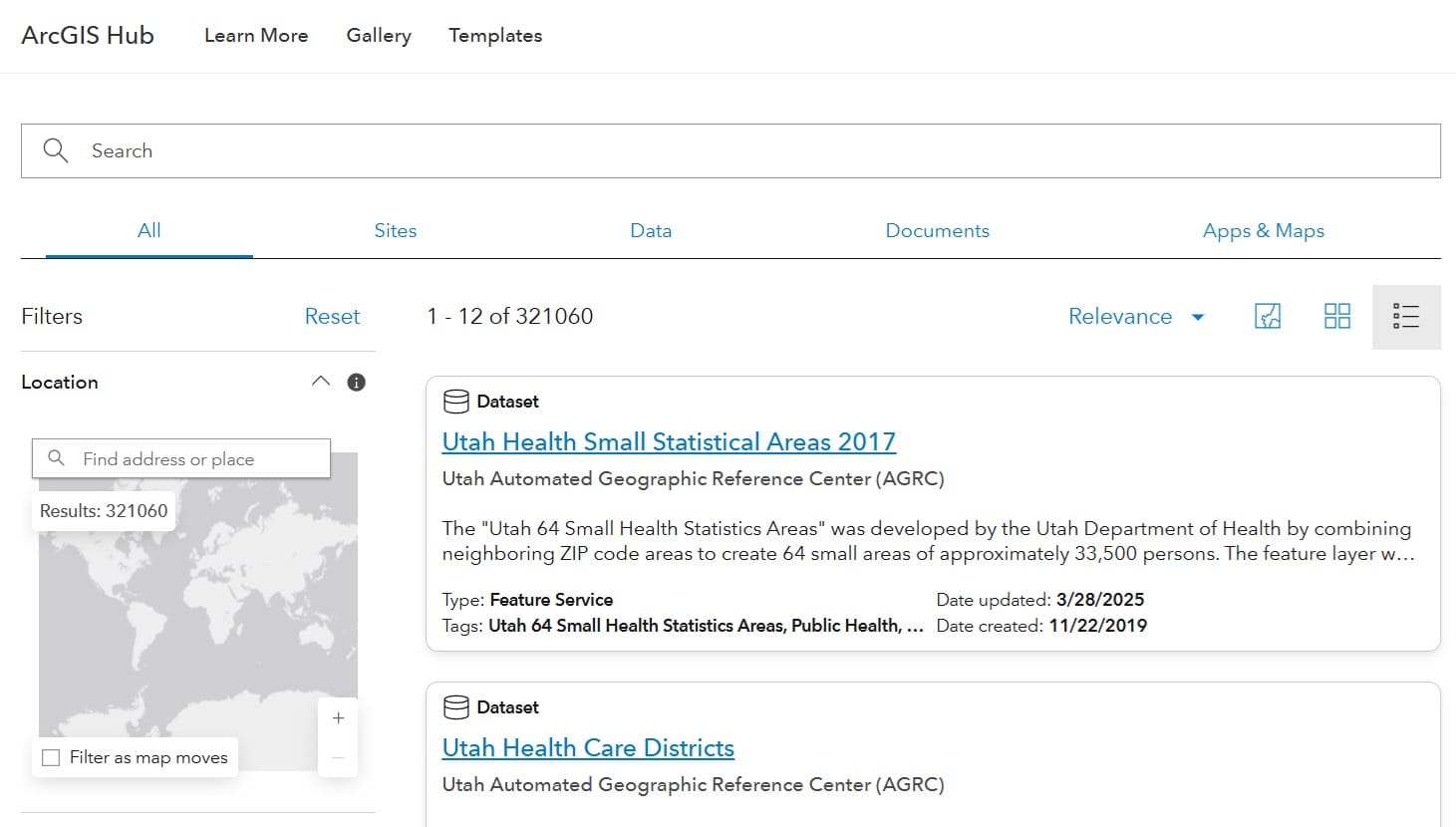Click the first dataset's description paragraph

[928, 541]
